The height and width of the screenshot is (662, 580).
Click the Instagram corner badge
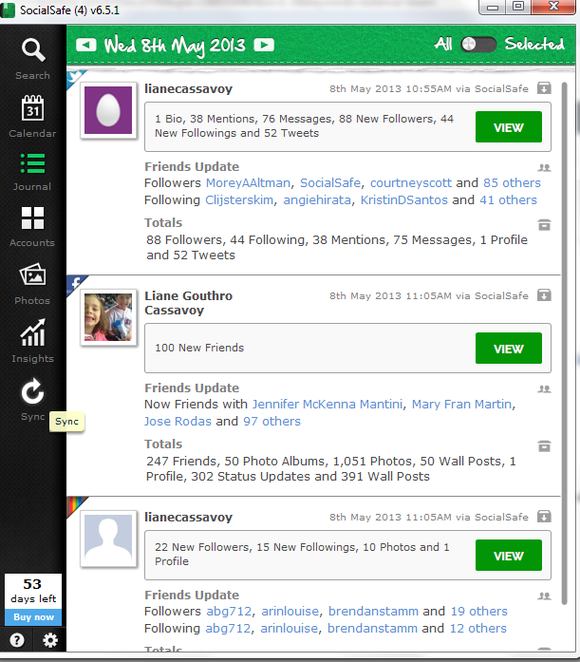75,505
